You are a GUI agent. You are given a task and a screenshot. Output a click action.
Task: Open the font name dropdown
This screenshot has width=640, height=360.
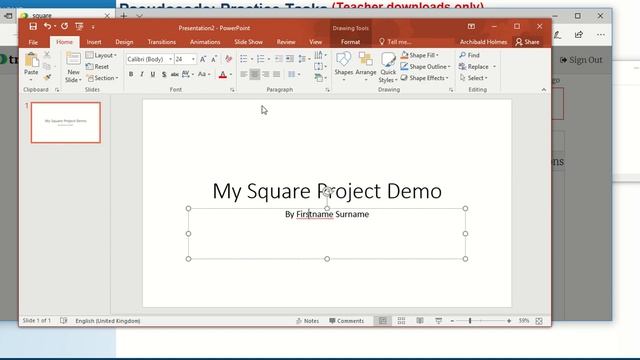click(171, 59)
